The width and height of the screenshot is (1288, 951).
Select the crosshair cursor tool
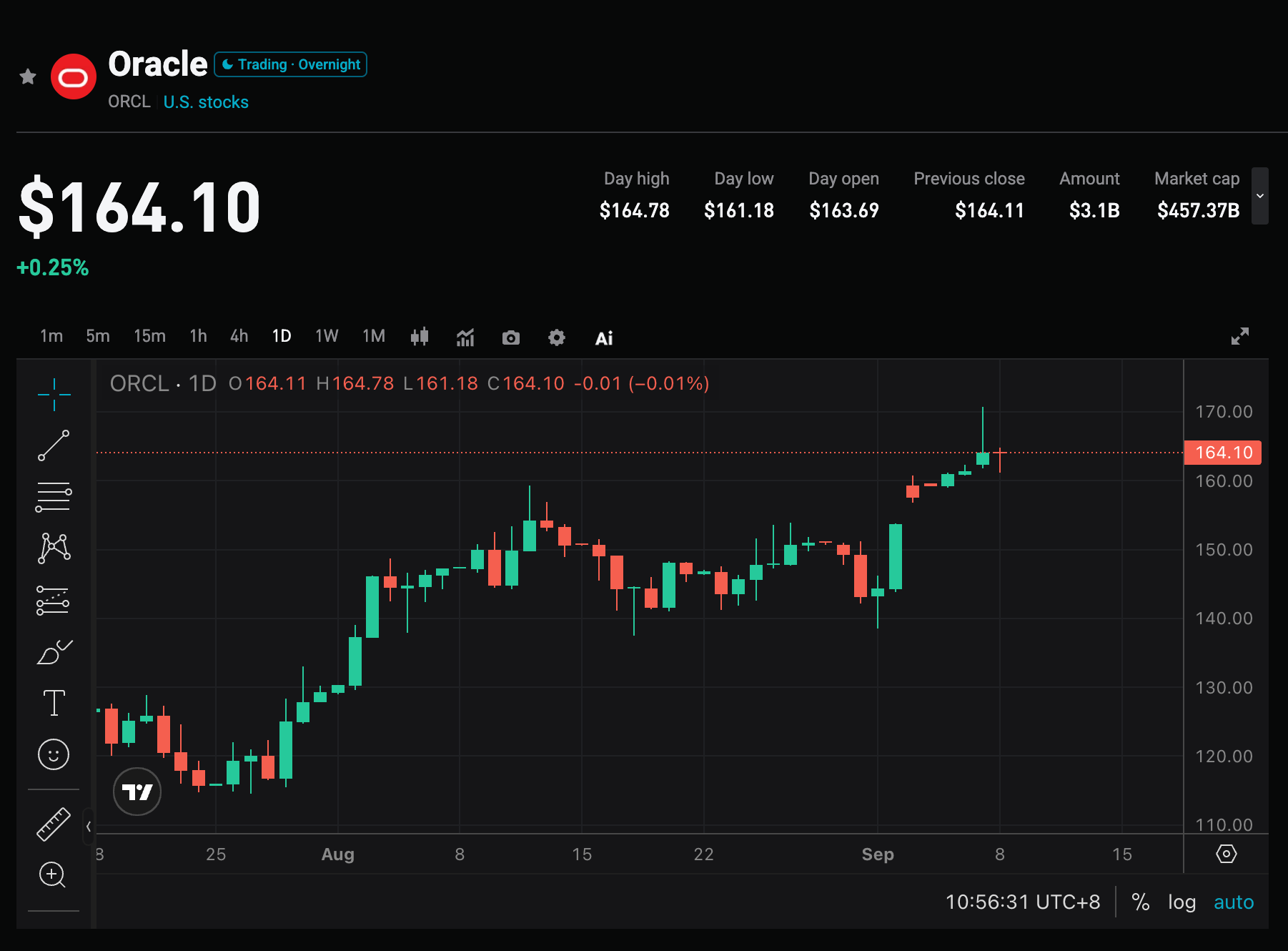pyautogui.click(x=54, y=395)
